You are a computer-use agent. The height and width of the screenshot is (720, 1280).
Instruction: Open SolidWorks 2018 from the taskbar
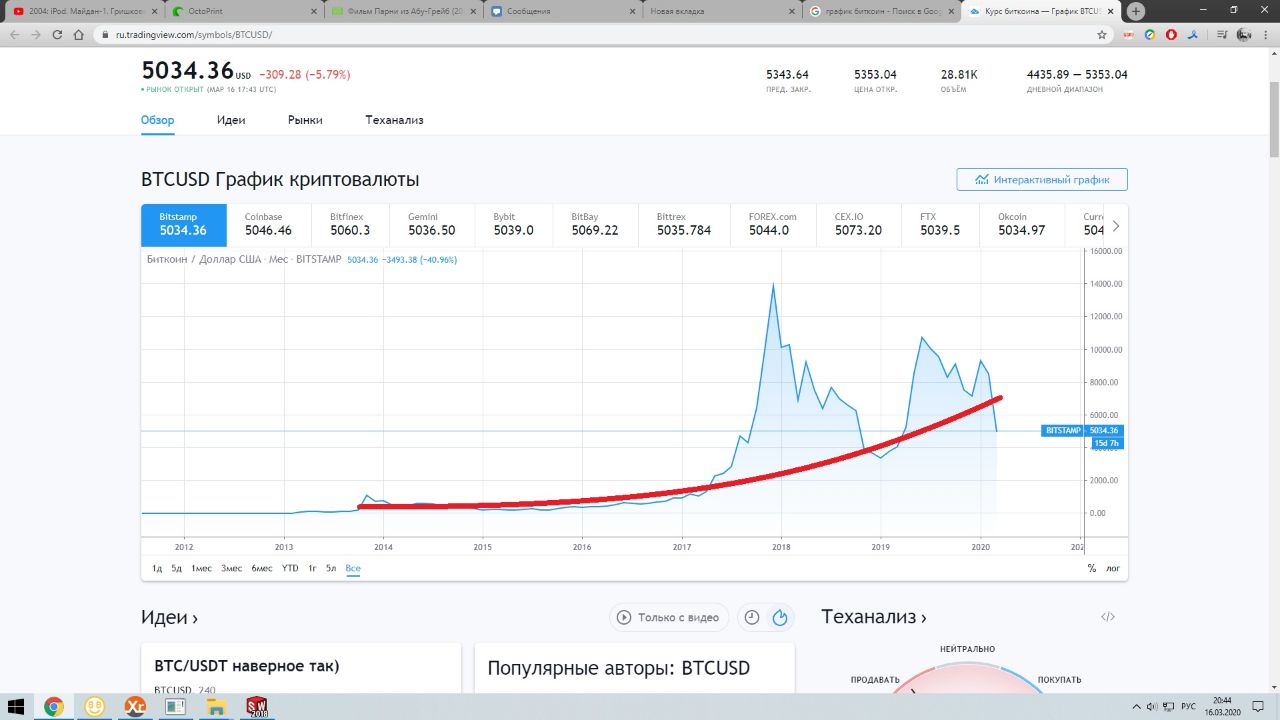257,706
